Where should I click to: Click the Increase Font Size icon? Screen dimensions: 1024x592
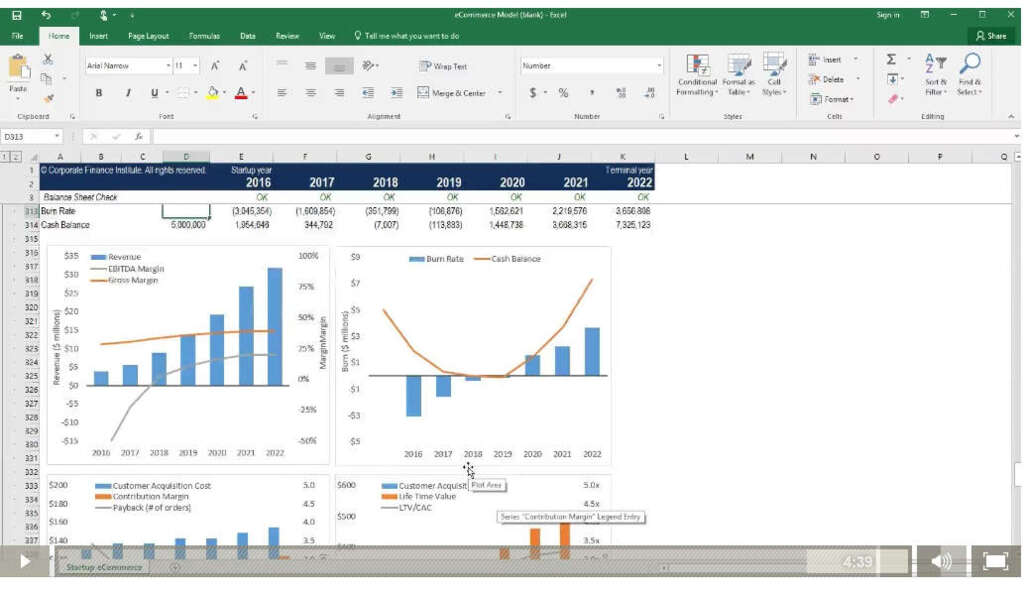click(x=215, y=66)
